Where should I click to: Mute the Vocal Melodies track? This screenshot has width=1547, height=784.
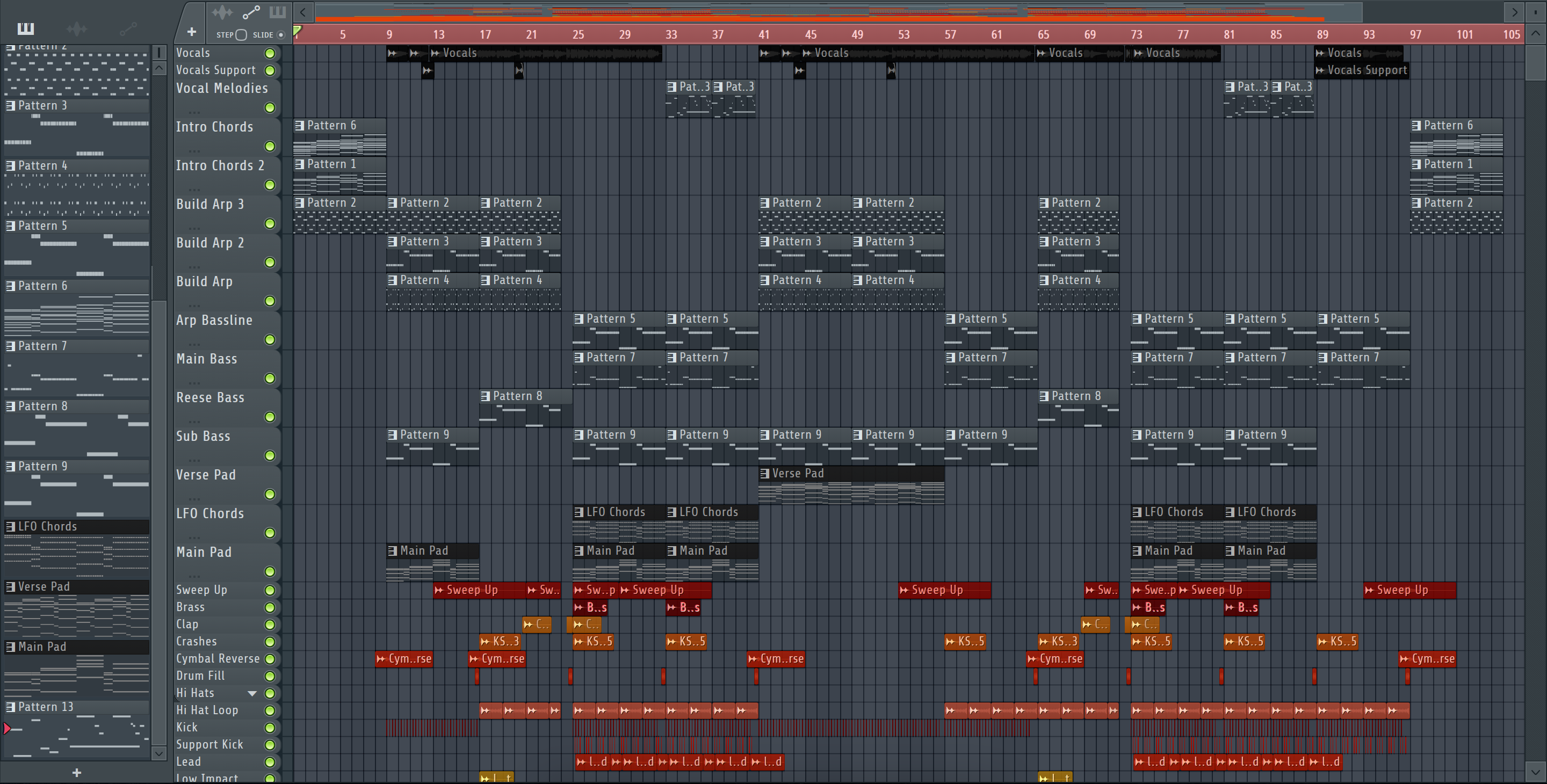click(x=270, y=107)
